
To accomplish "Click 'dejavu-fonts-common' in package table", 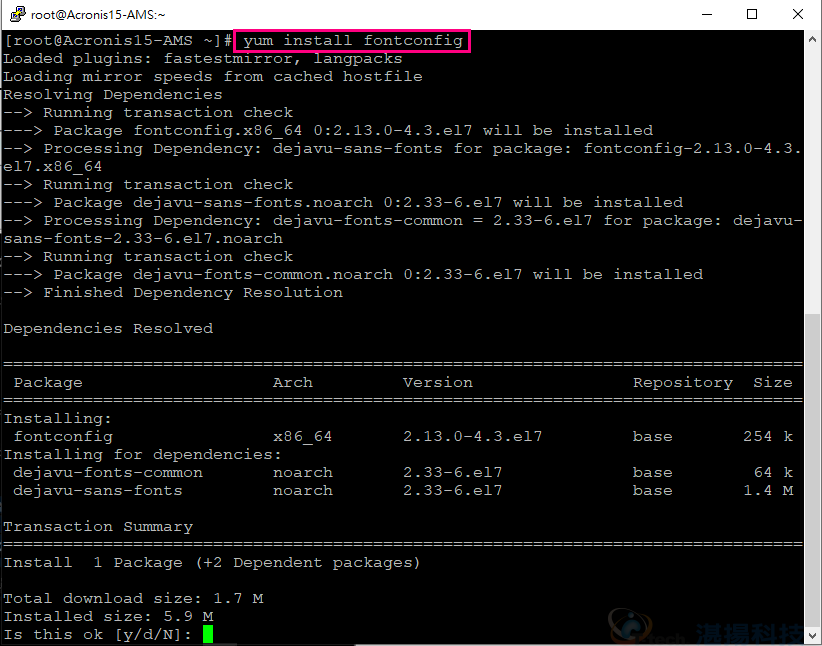I will pos(108,472).
